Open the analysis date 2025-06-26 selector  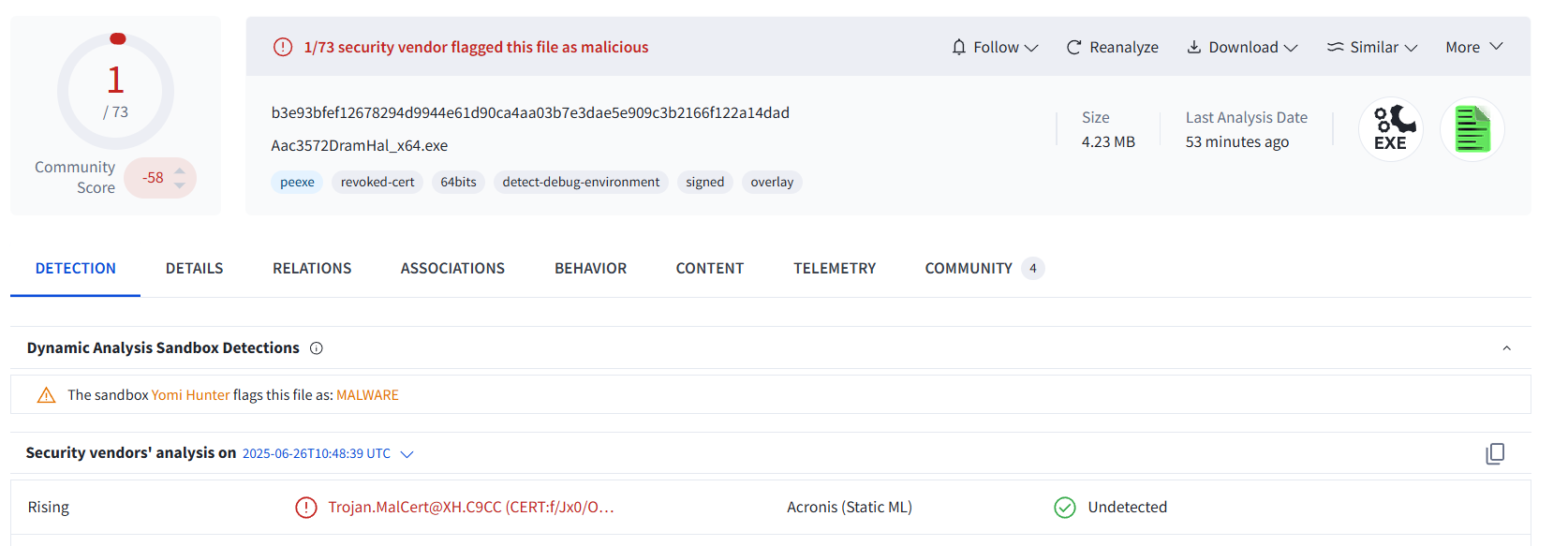click(x=327, y=454)
